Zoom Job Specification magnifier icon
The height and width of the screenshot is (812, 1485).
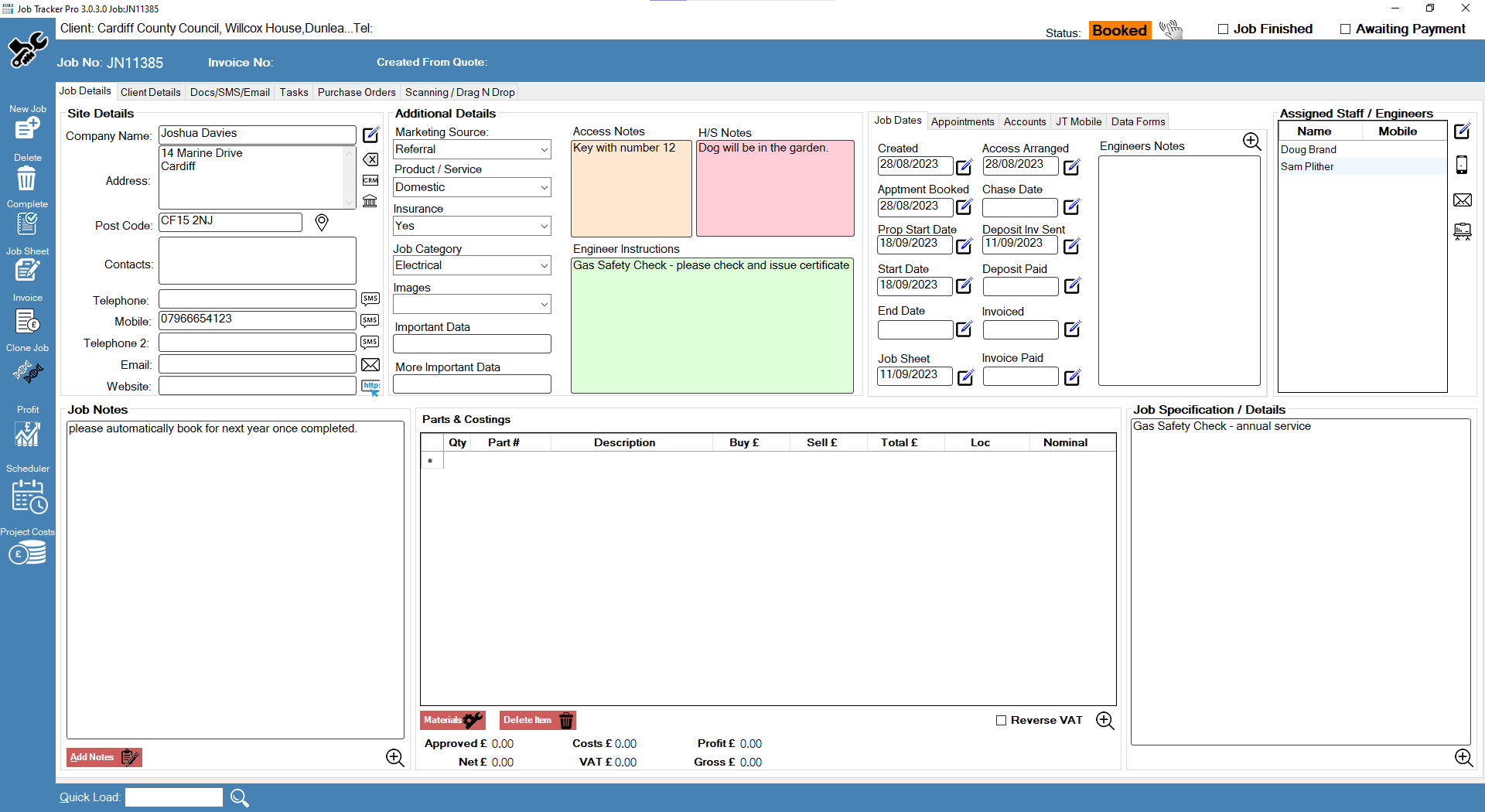click(1463, 758)
